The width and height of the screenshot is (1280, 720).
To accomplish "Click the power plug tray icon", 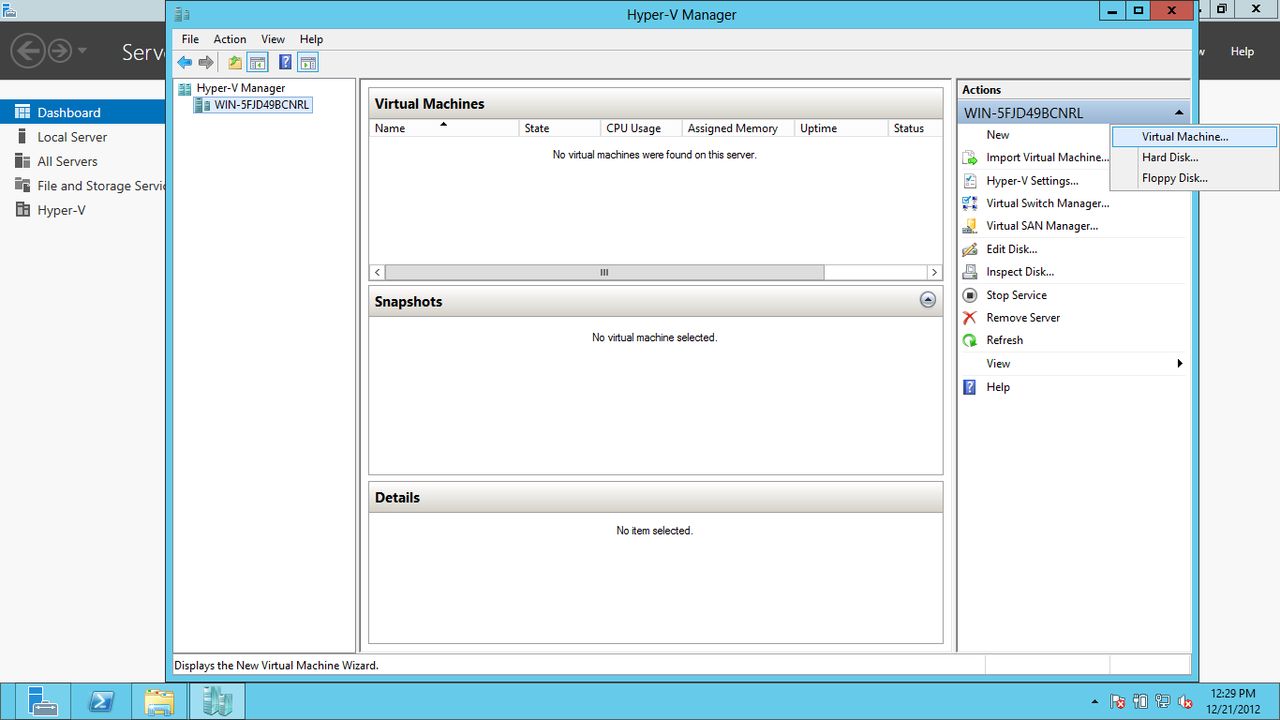I will (x=1141, y=702).
